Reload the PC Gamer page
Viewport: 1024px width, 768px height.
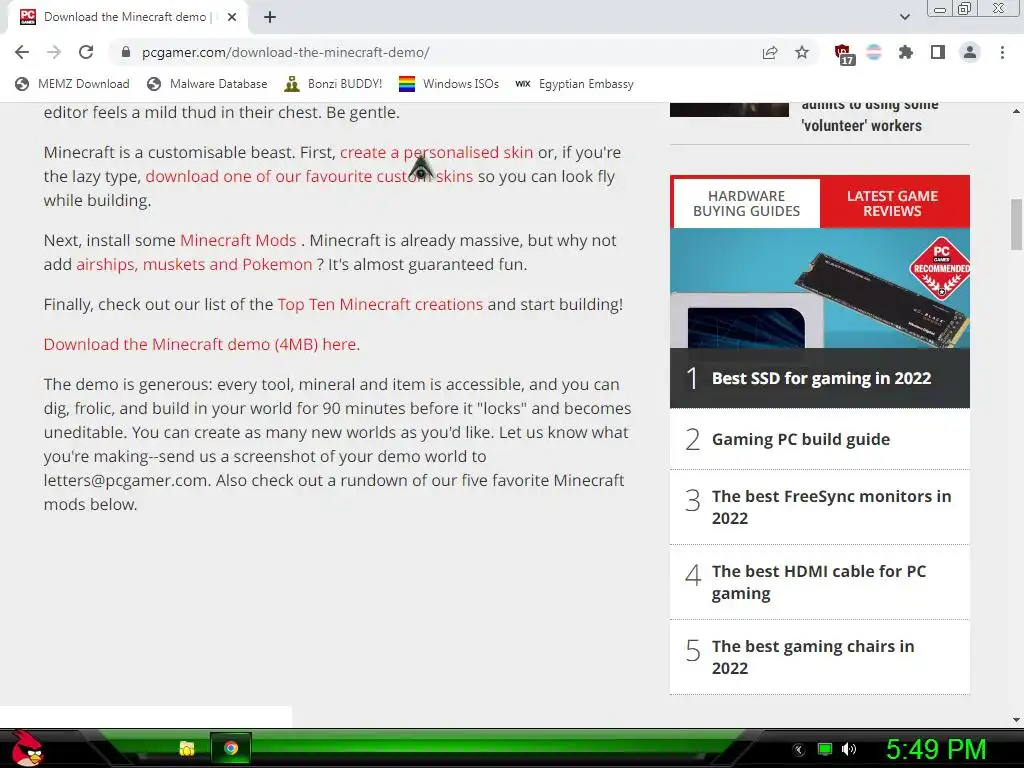pos(86,52)
